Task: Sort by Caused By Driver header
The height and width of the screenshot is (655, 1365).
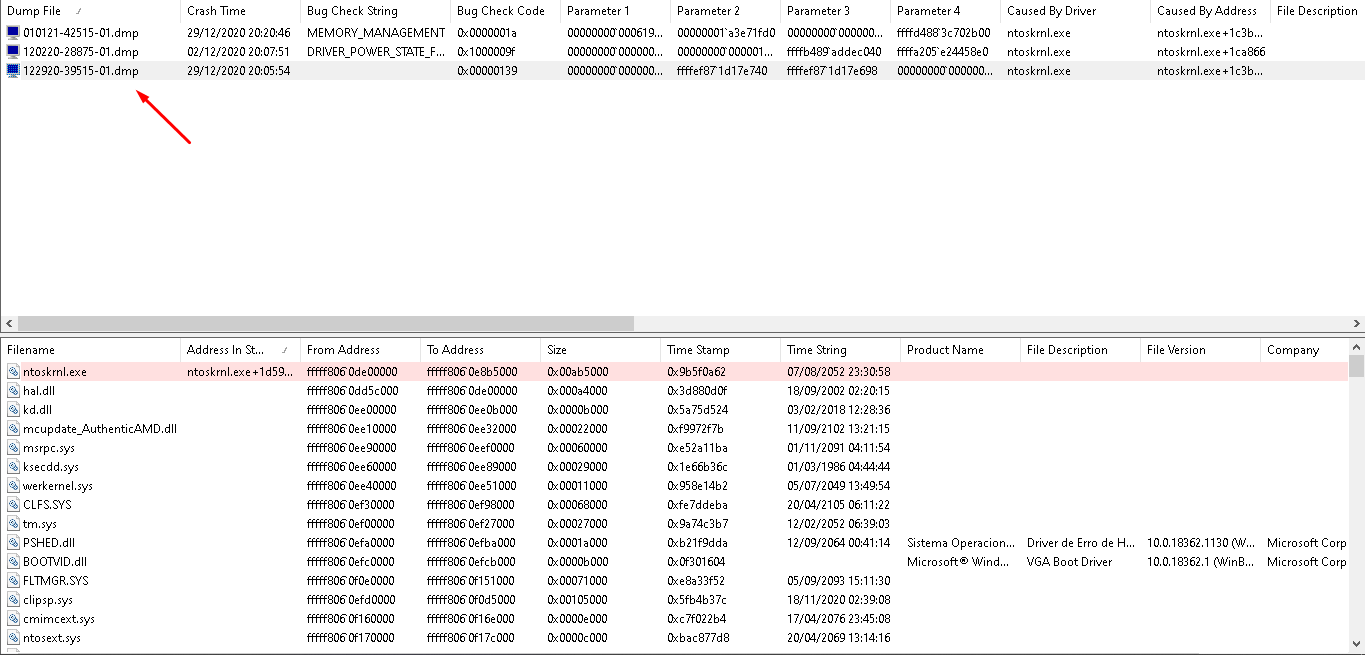Action: click(x=1075, y=11)
